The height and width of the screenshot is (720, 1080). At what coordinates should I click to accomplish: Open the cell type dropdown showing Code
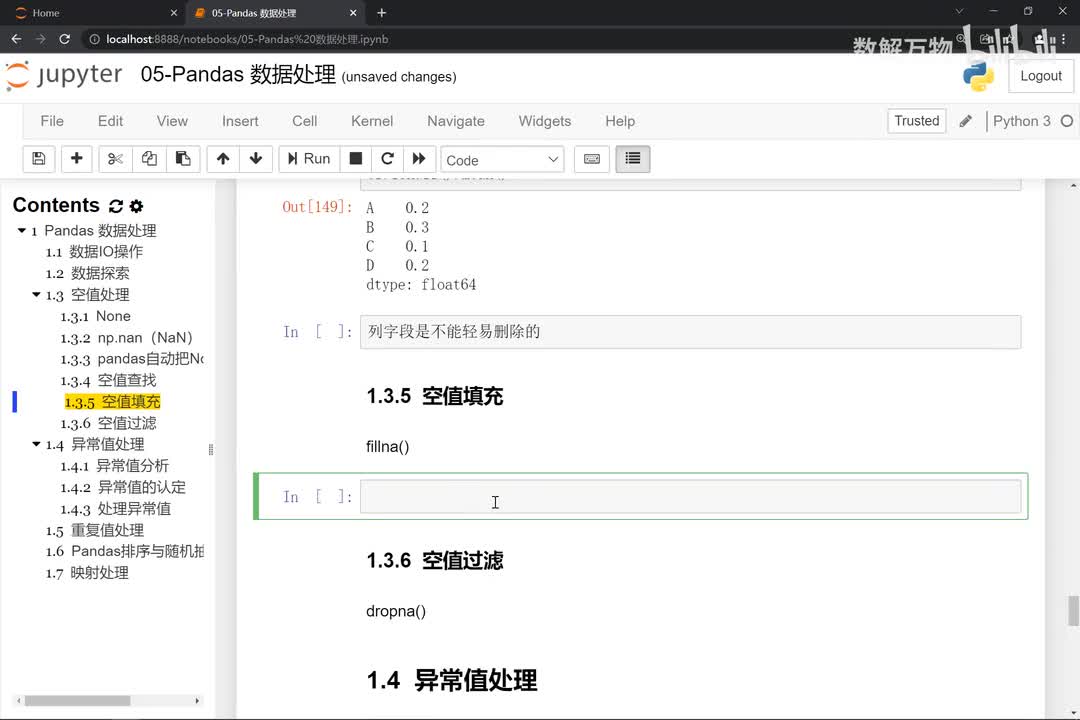click(x=502, y=160)
